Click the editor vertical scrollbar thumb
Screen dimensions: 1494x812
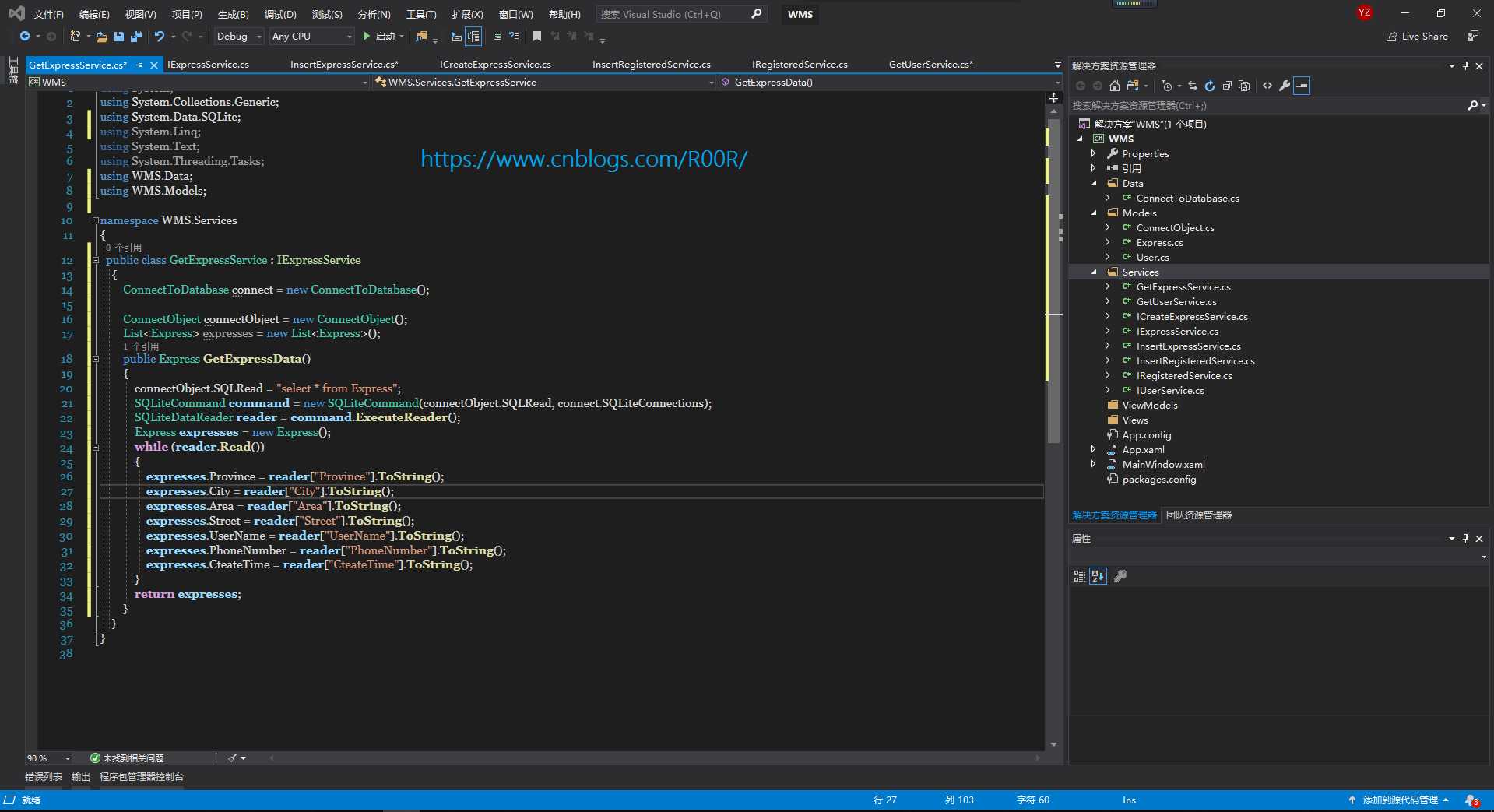1053,280
